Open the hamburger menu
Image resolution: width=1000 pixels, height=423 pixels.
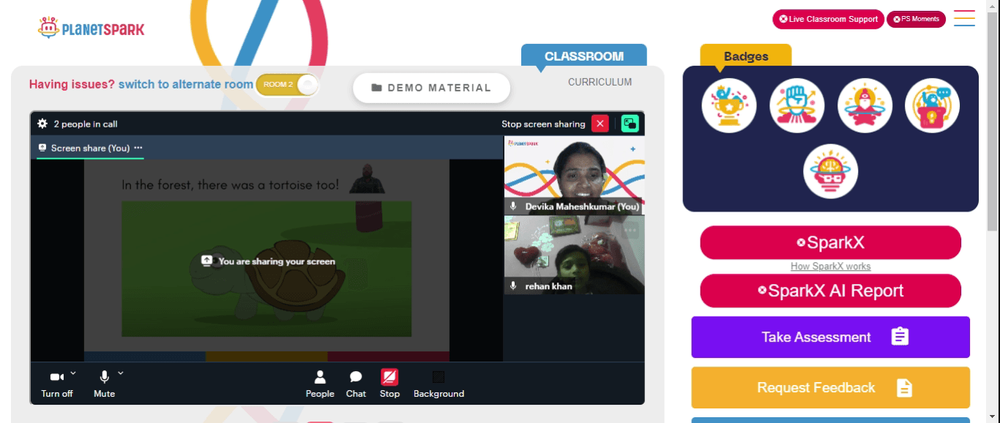click(x=964, y=18)
